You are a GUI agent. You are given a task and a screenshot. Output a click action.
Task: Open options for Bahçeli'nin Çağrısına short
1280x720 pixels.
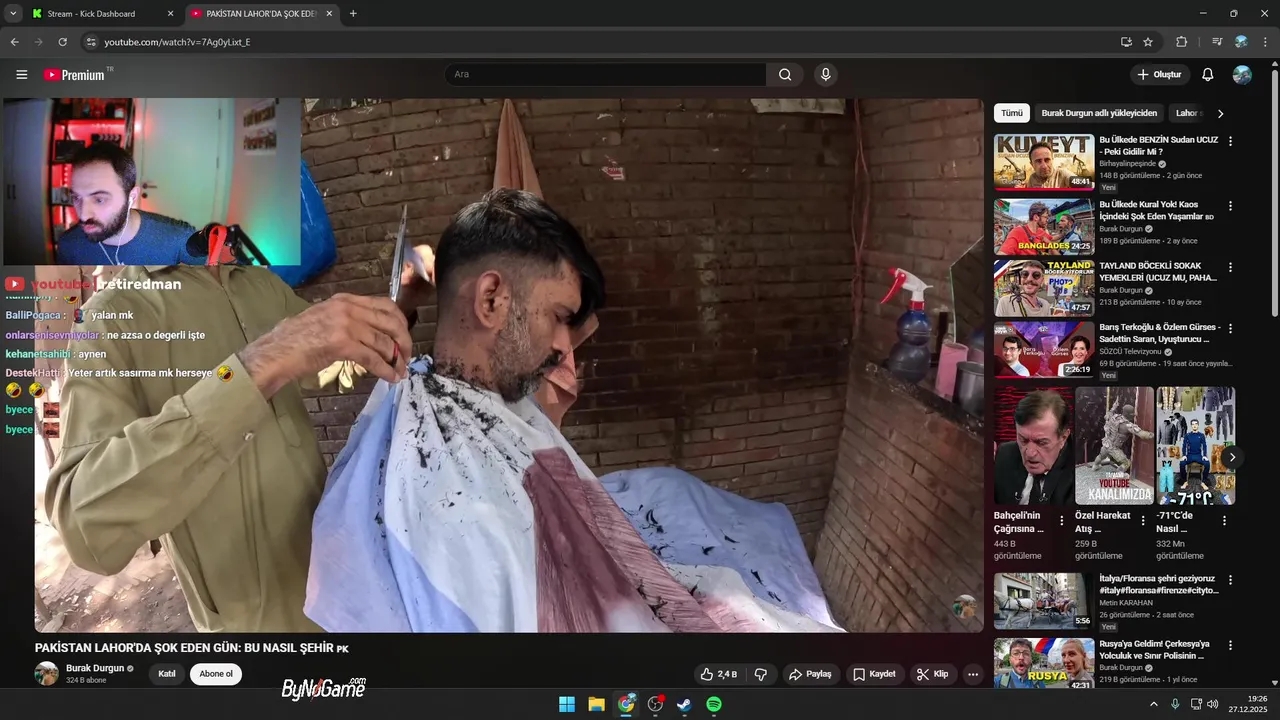pos(1062,521)
